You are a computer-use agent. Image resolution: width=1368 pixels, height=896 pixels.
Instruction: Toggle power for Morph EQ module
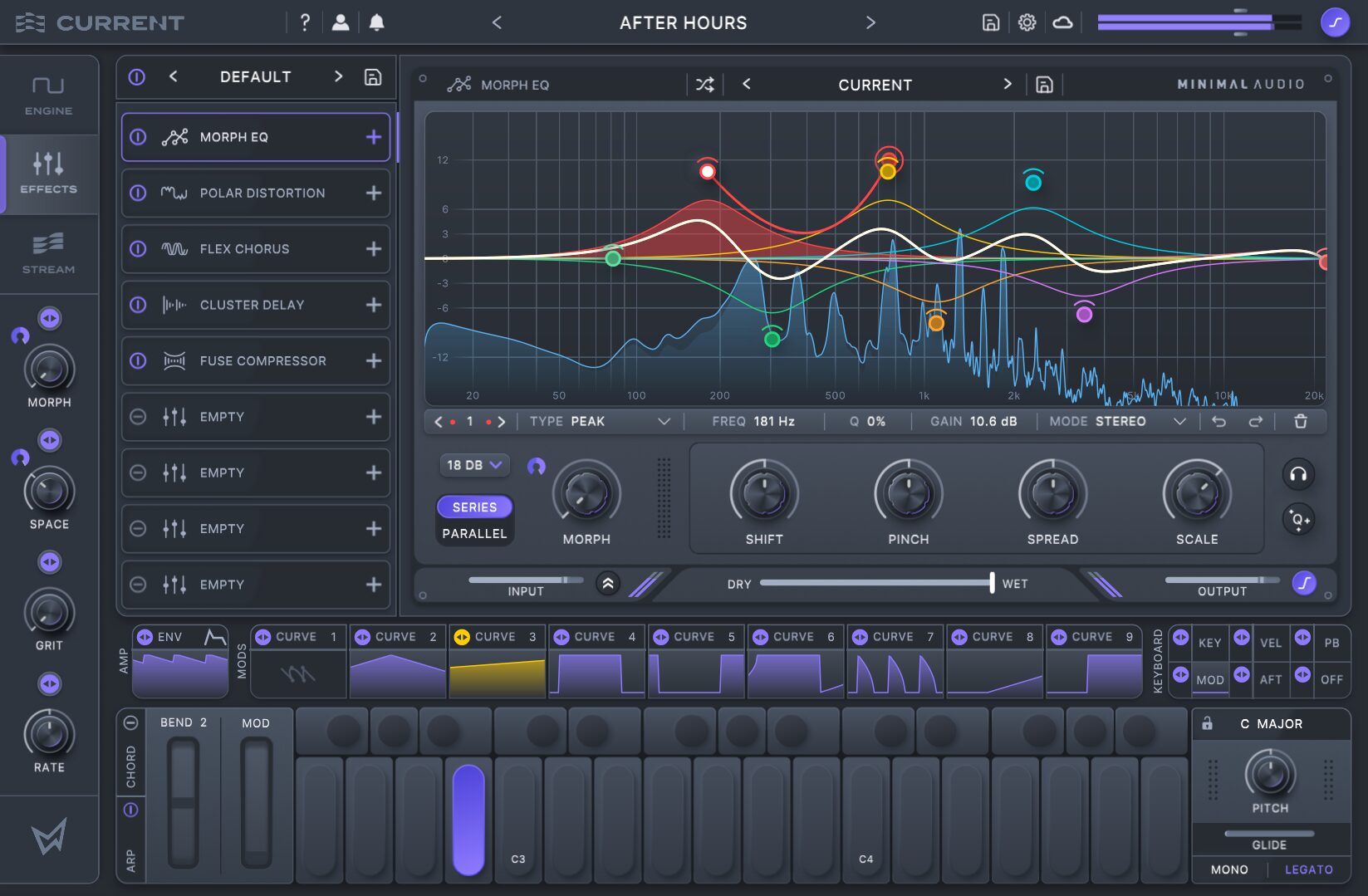pyautogui.click(x=139, y=137)
